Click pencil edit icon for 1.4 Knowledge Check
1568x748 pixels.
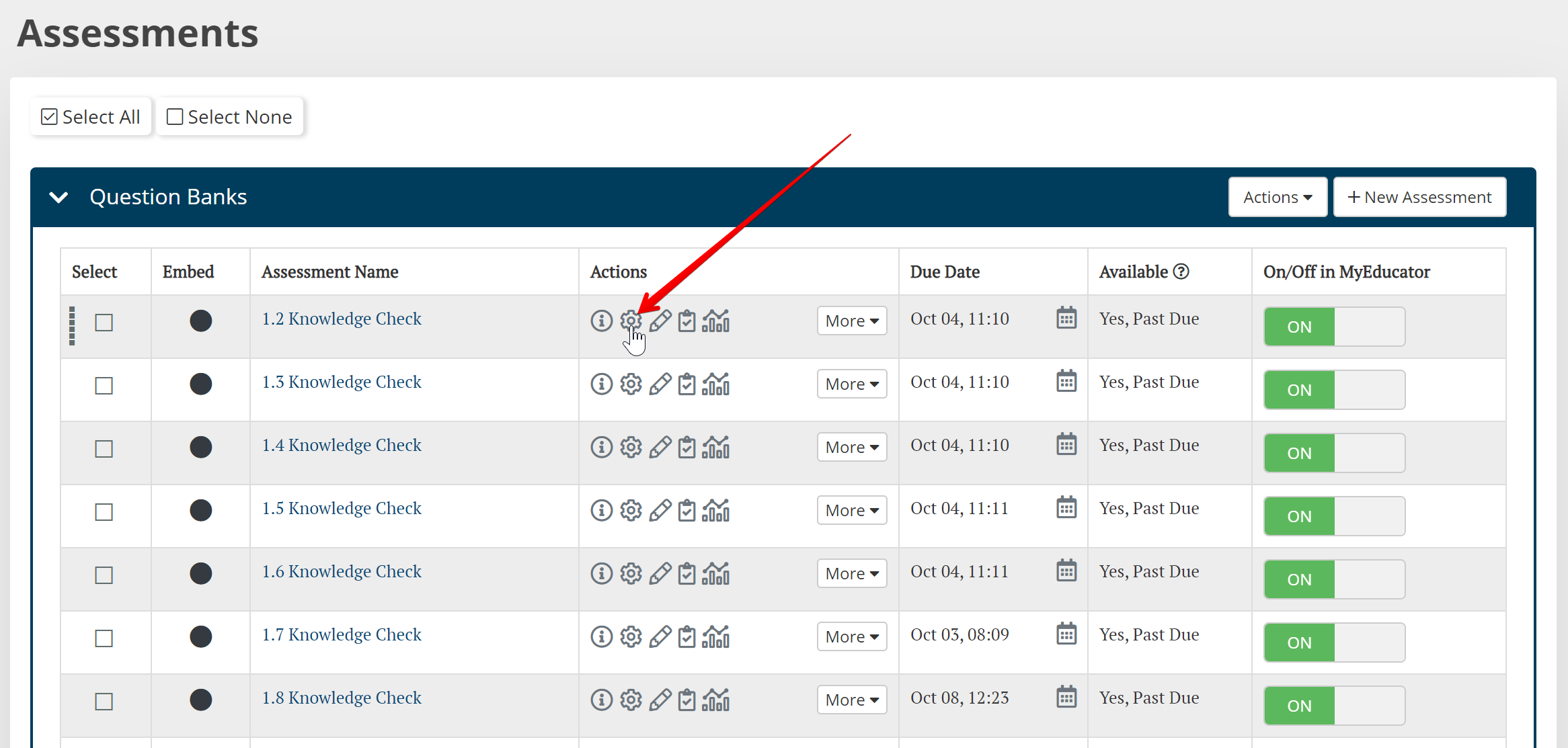(660, 447)
